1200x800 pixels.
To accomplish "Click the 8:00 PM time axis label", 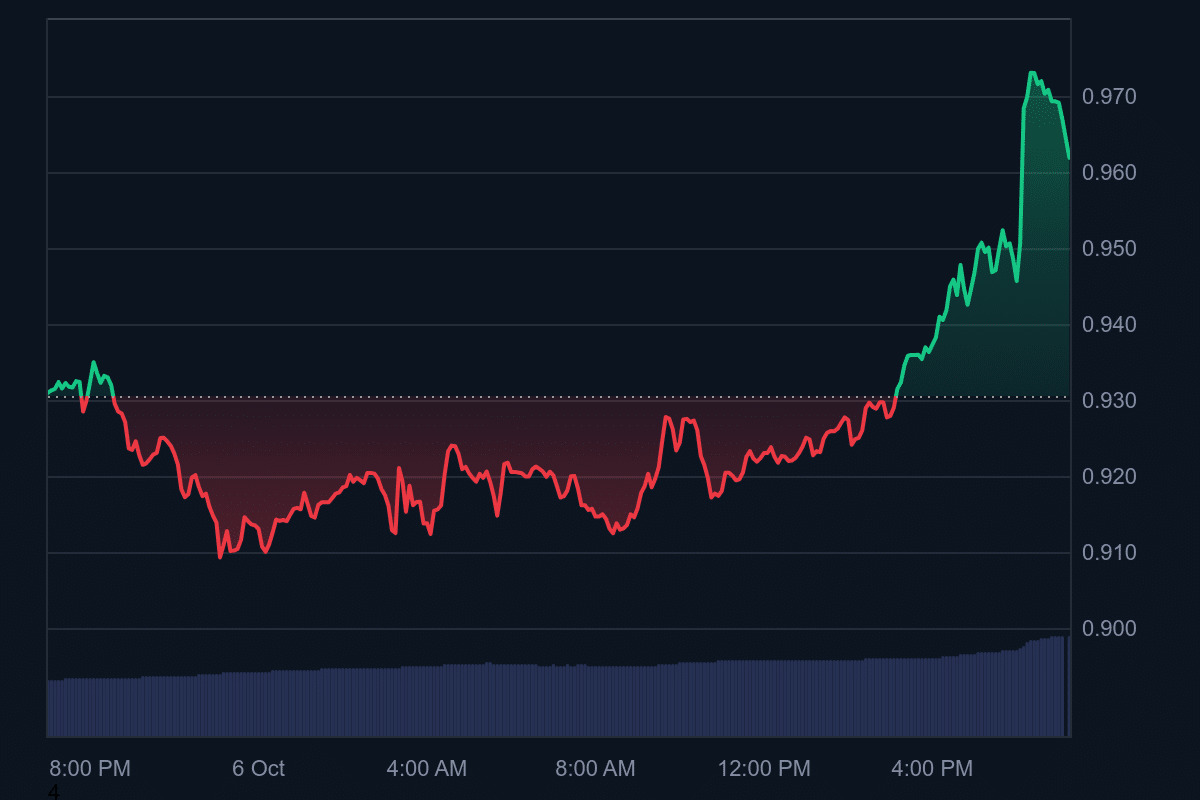I will [90, 768].
